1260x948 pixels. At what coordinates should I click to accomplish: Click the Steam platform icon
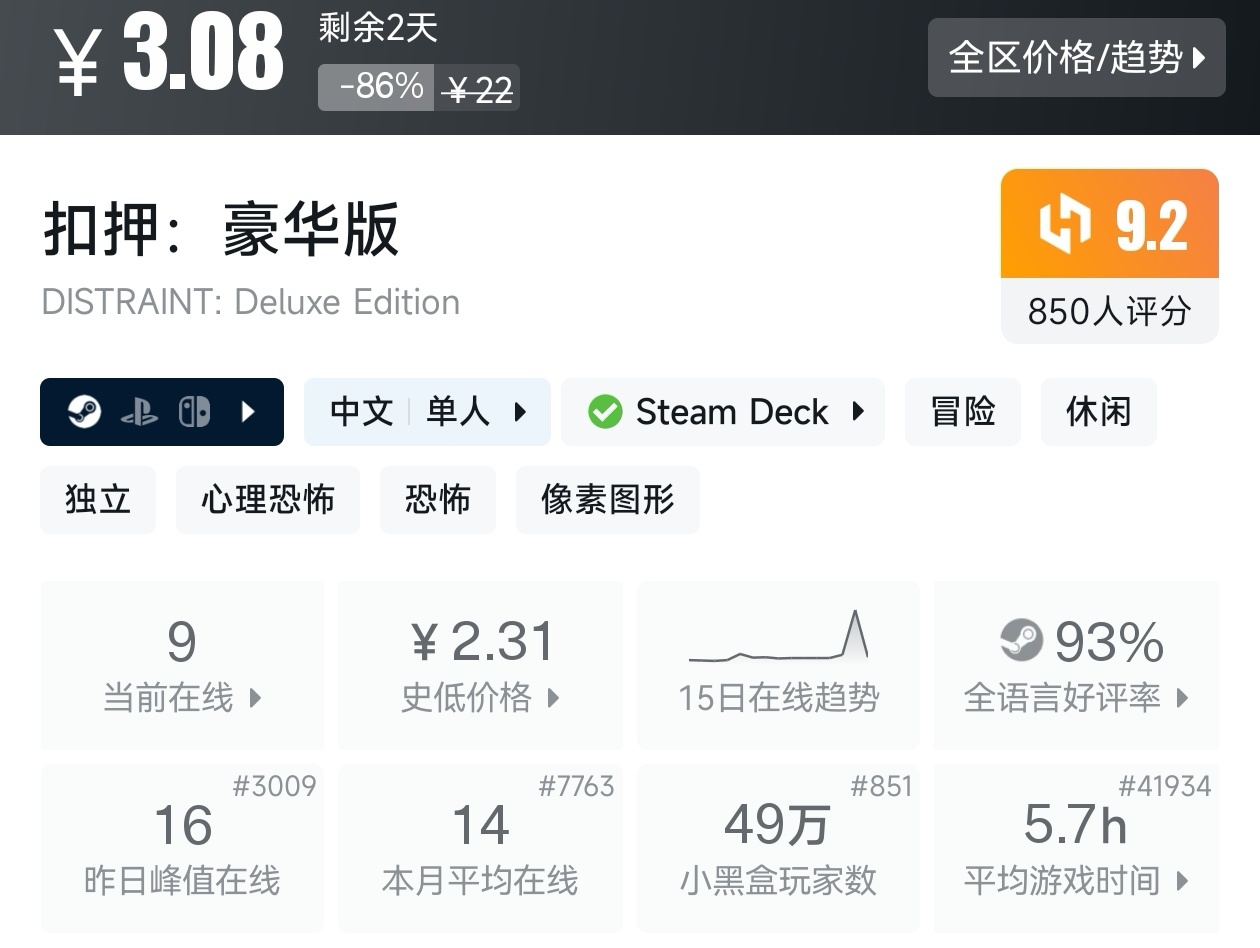[85, 412]
